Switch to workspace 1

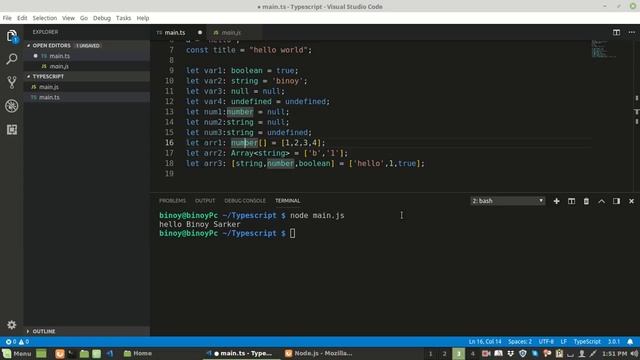[430, 353]
